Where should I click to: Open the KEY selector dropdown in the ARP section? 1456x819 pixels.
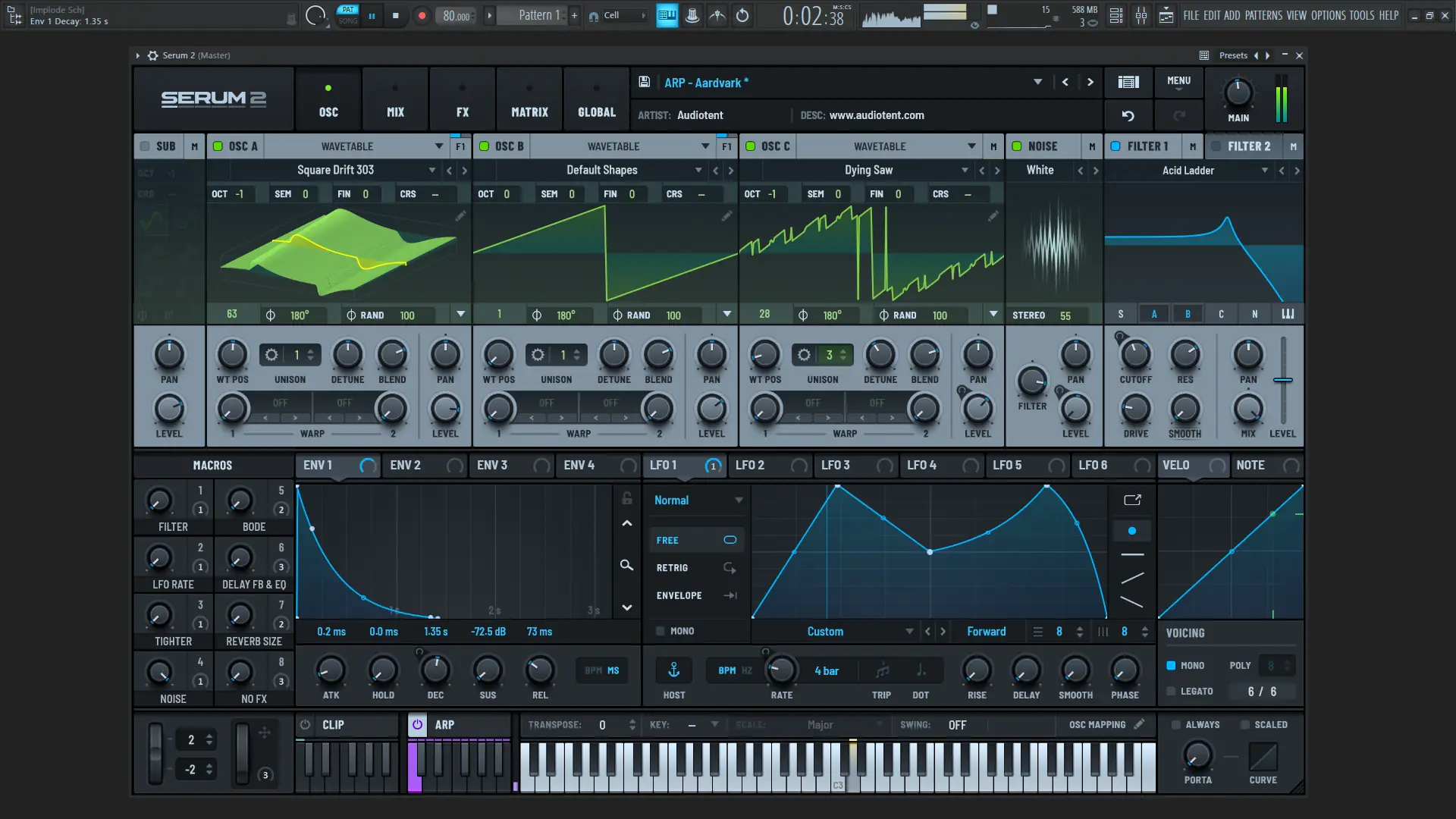pos(713,725)
